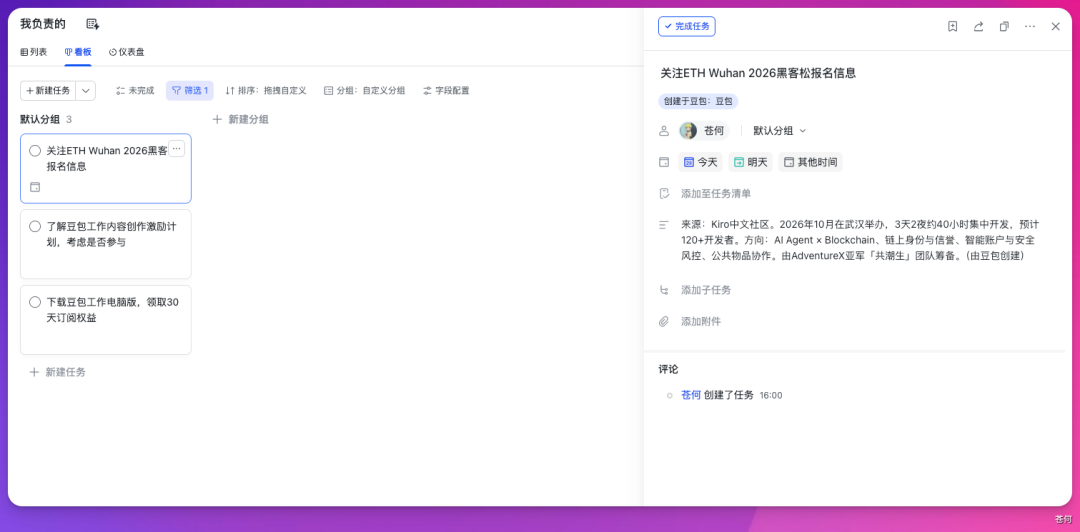
Task: Open the 默认分组 dropdown in detail panel
Action: 779,130
